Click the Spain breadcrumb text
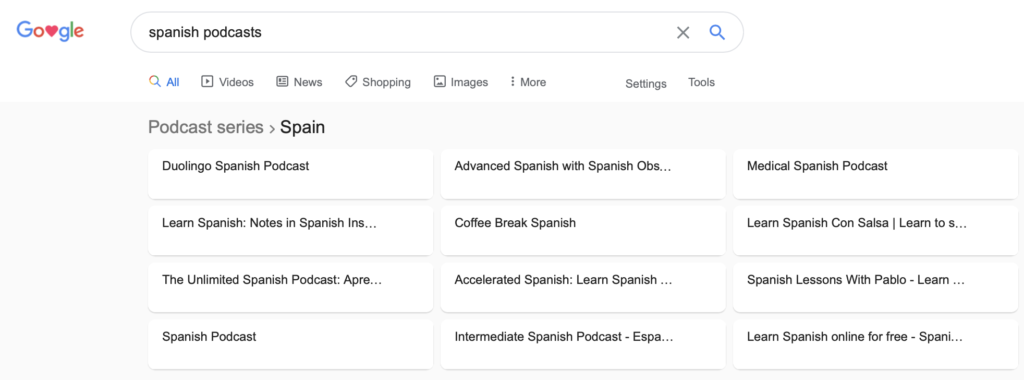Viewport: 1024px width, 380px height. click(302, 127)
